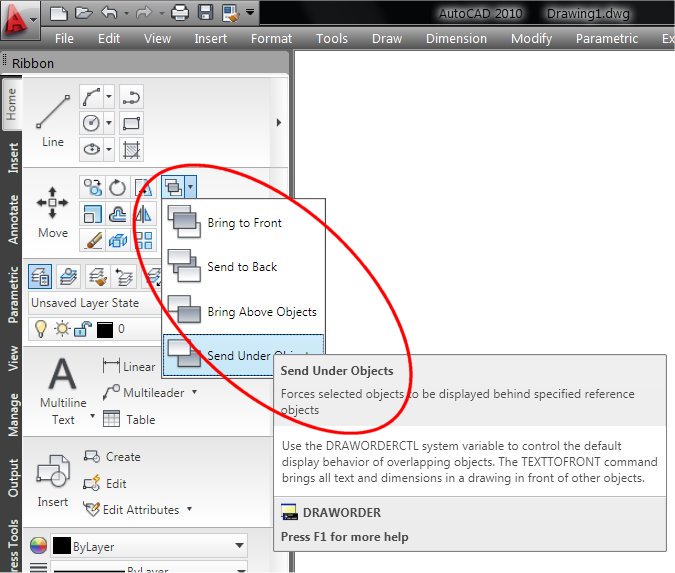Open the View menu
Image resolution: width=675 pixels, height=573 pixels.
coord(158,39)
